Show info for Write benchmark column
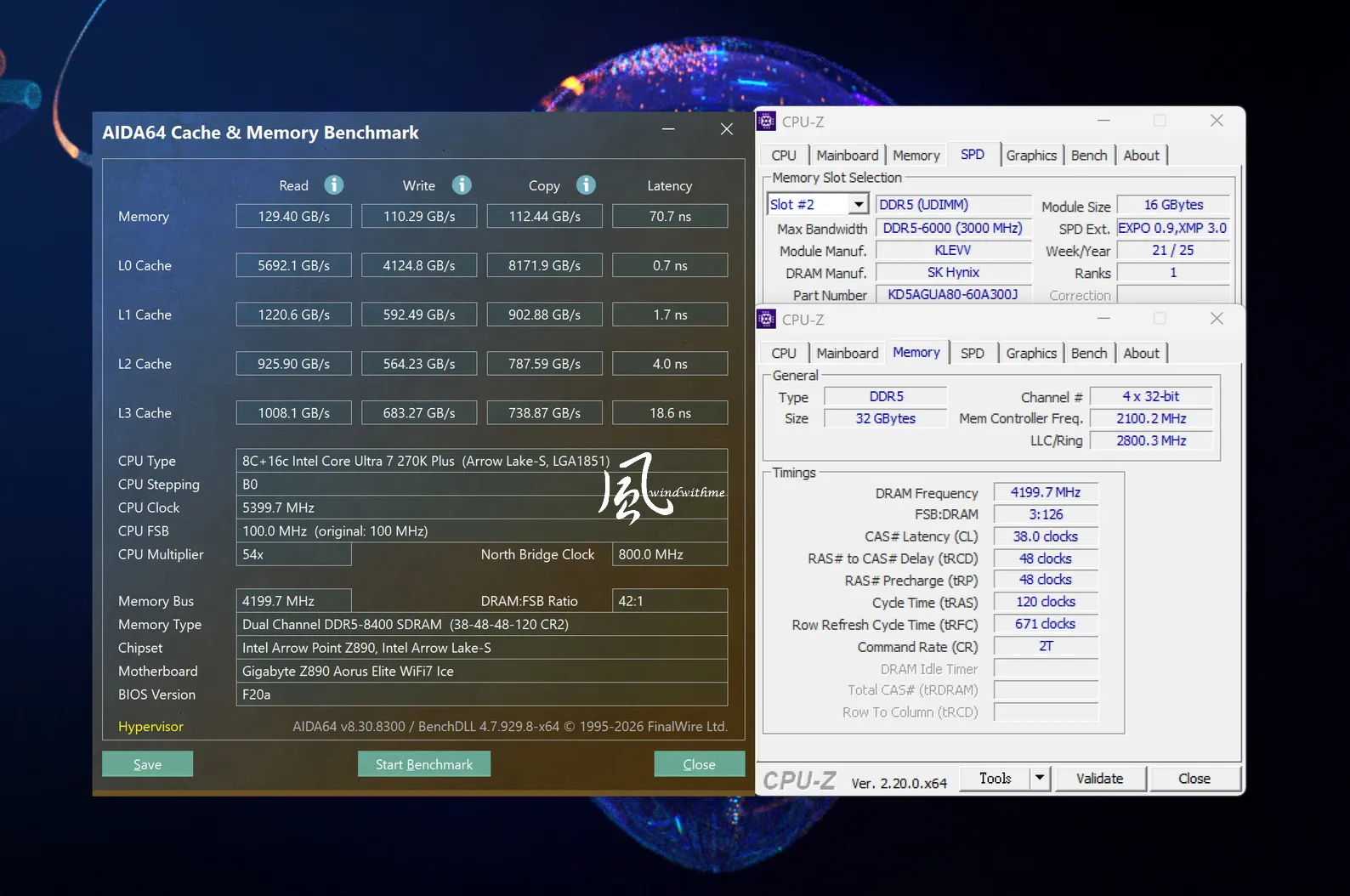 (x=462, y=184)
